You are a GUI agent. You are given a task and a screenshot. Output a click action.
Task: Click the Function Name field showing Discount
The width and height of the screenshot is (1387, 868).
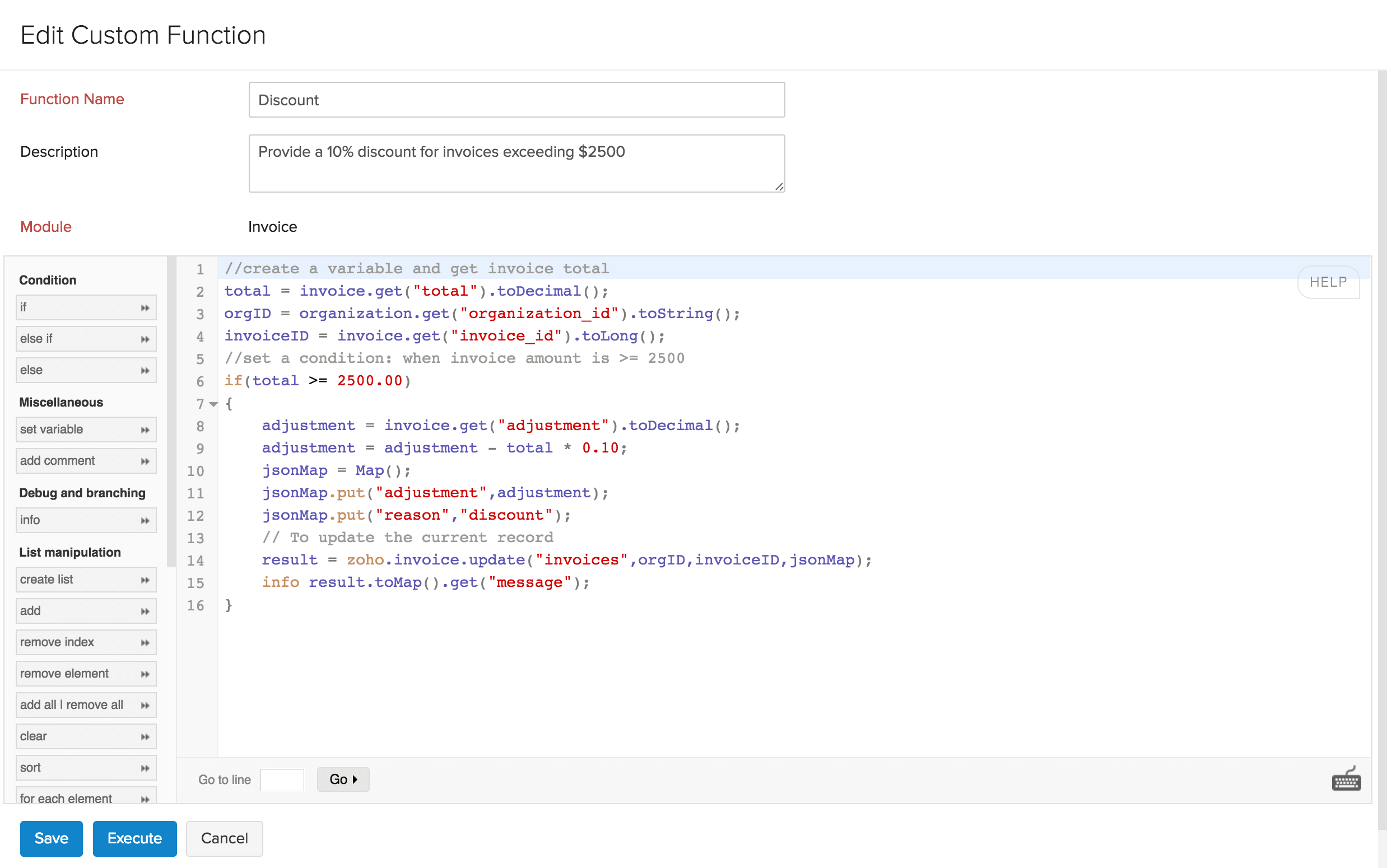(515, 99)
